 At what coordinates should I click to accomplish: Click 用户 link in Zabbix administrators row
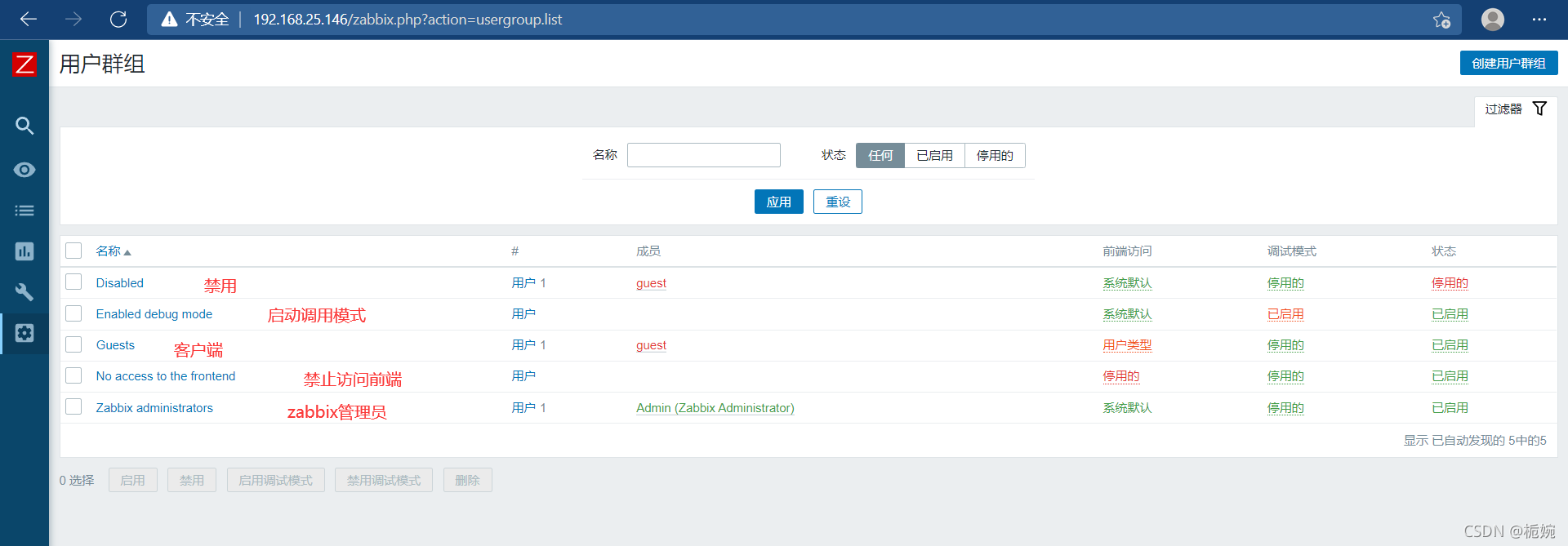tap(523, 408)
